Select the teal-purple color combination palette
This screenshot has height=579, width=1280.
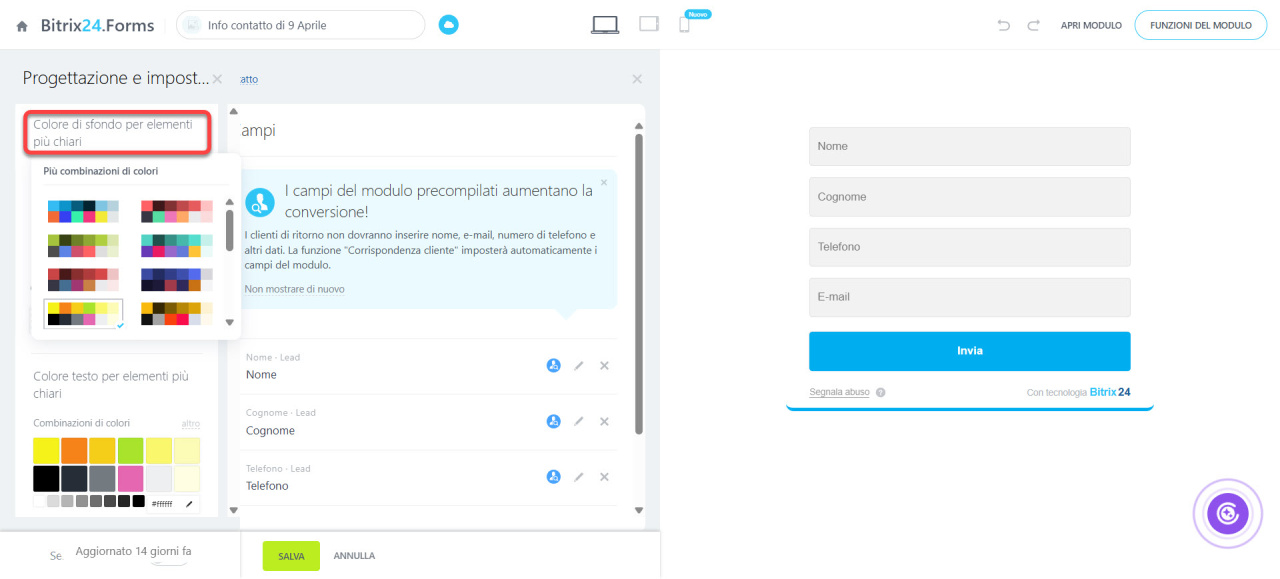(176, 246)
